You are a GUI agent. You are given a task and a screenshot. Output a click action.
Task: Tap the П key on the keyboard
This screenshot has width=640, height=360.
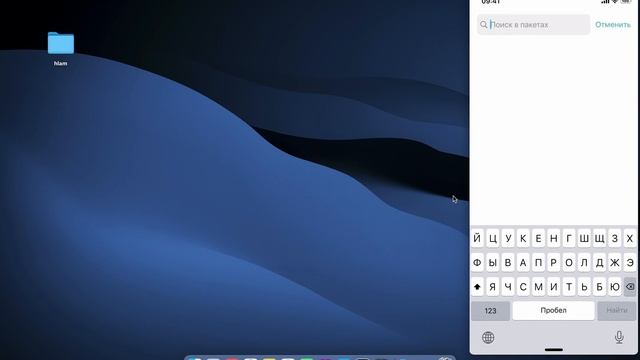coord(538,263)
